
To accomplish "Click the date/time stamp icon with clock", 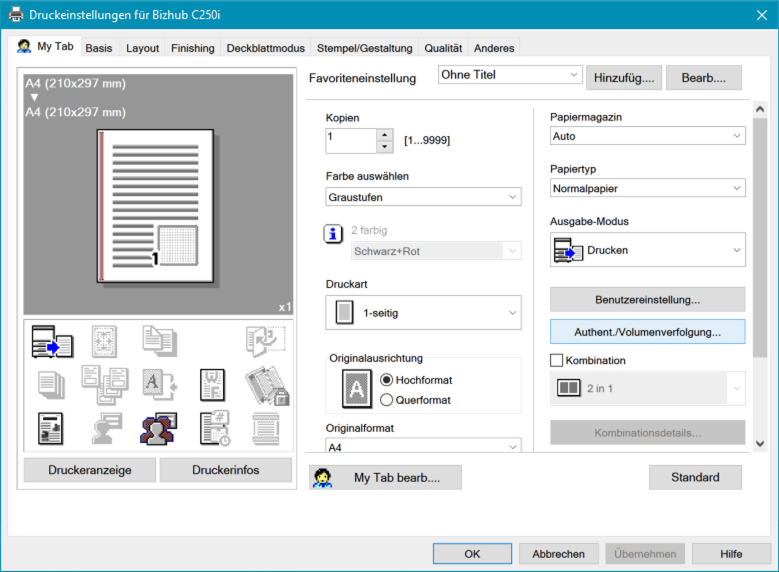I will 213,428.
